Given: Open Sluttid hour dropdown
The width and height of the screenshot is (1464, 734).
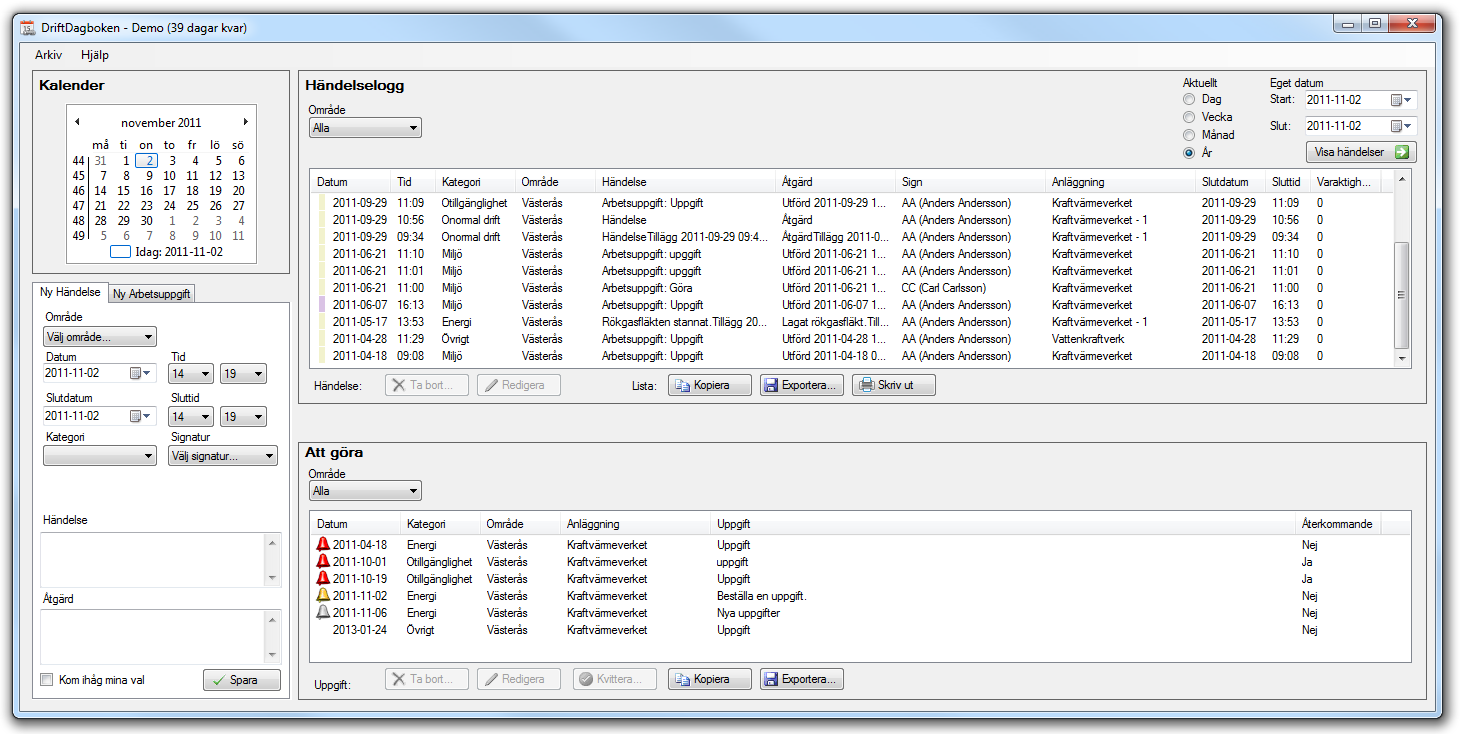Looking at the screenshot, I should pyautogui.click(x=191, y=416).
